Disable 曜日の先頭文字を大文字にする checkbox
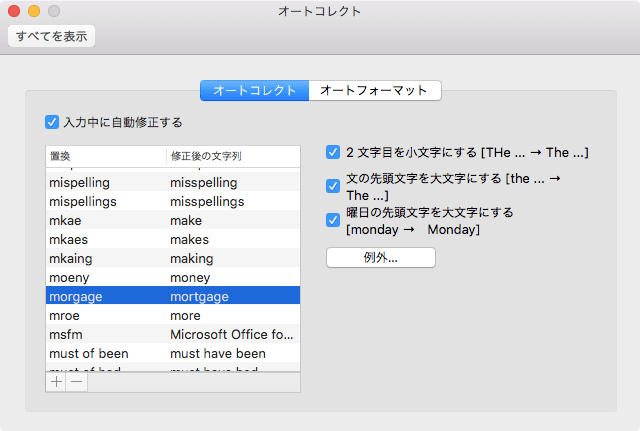This screenshot has width=640, height=431. click(334, 220)
